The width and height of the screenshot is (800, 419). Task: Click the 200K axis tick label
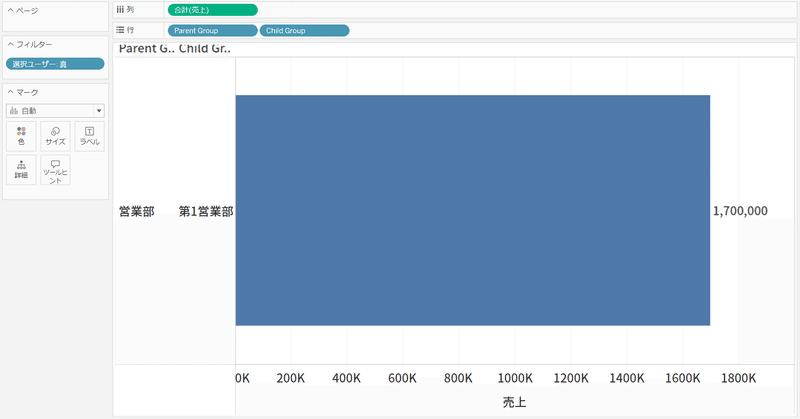tap(291, 378)
